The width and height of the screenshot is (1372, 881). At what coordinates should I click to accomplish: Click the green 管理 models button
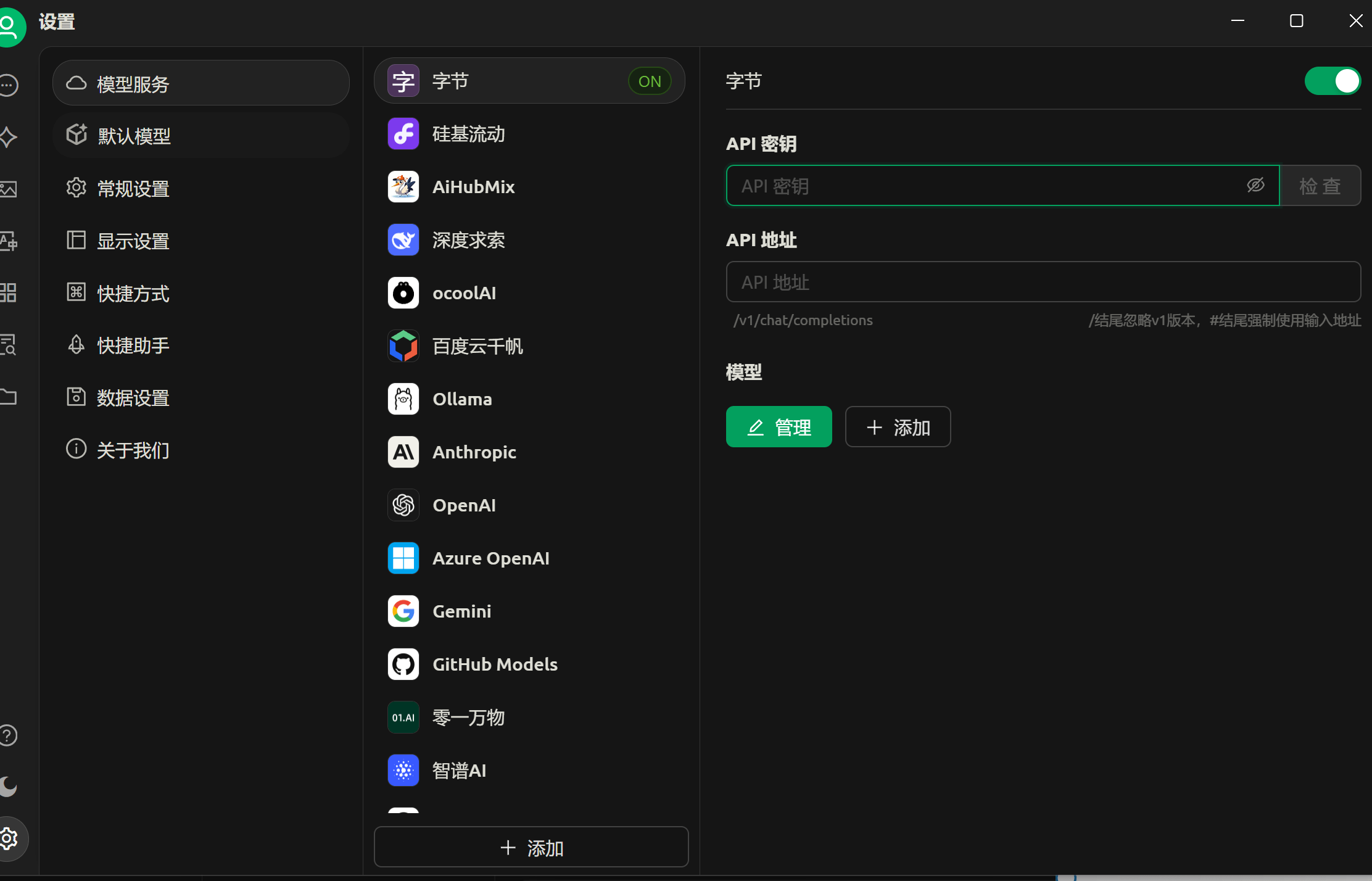pyautogui.click(x=779, y=427)
